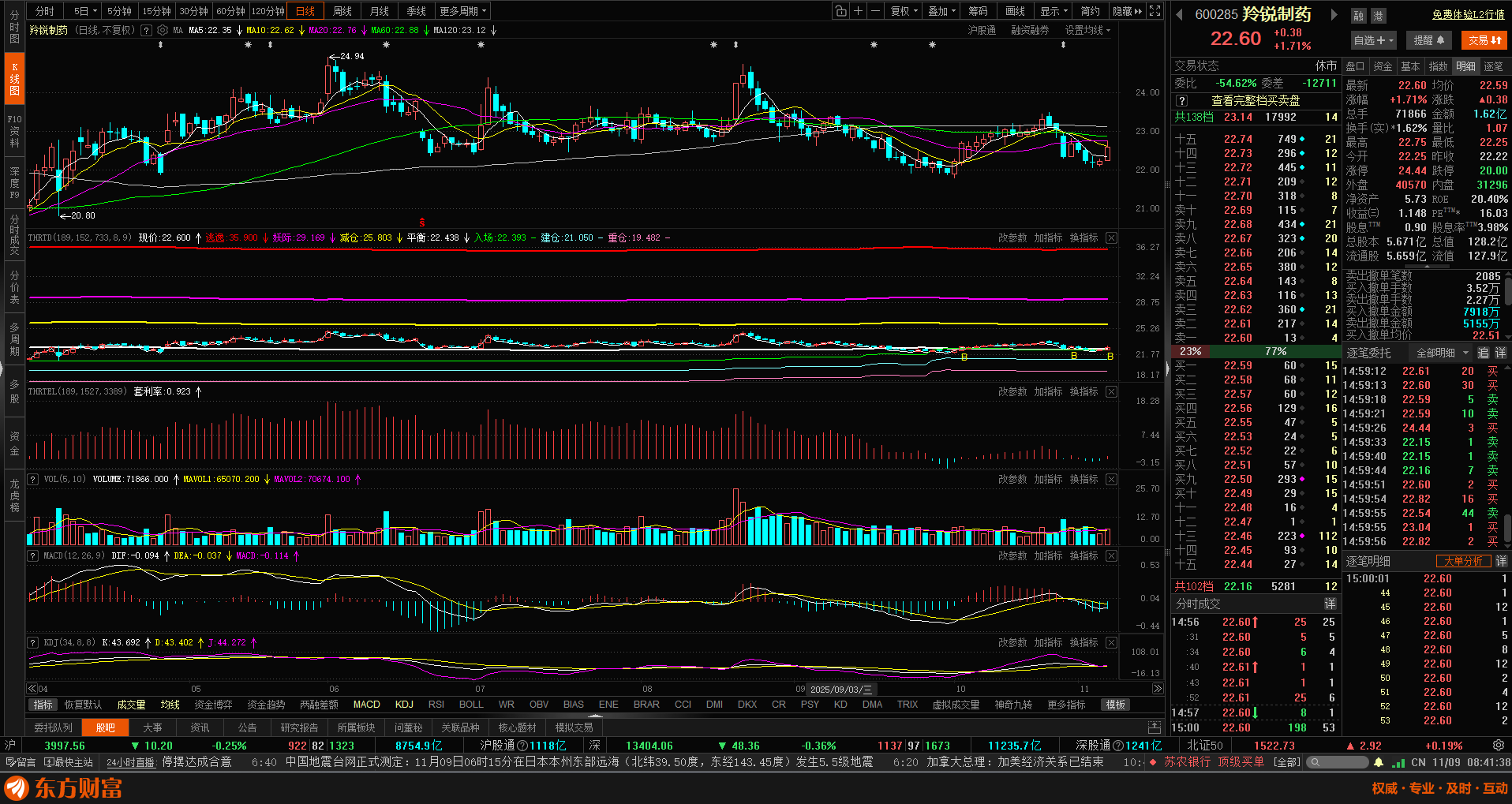Click the orange 交易 trade button
Viewport: 1512px width, 804px height.
tap(1484, 40)
